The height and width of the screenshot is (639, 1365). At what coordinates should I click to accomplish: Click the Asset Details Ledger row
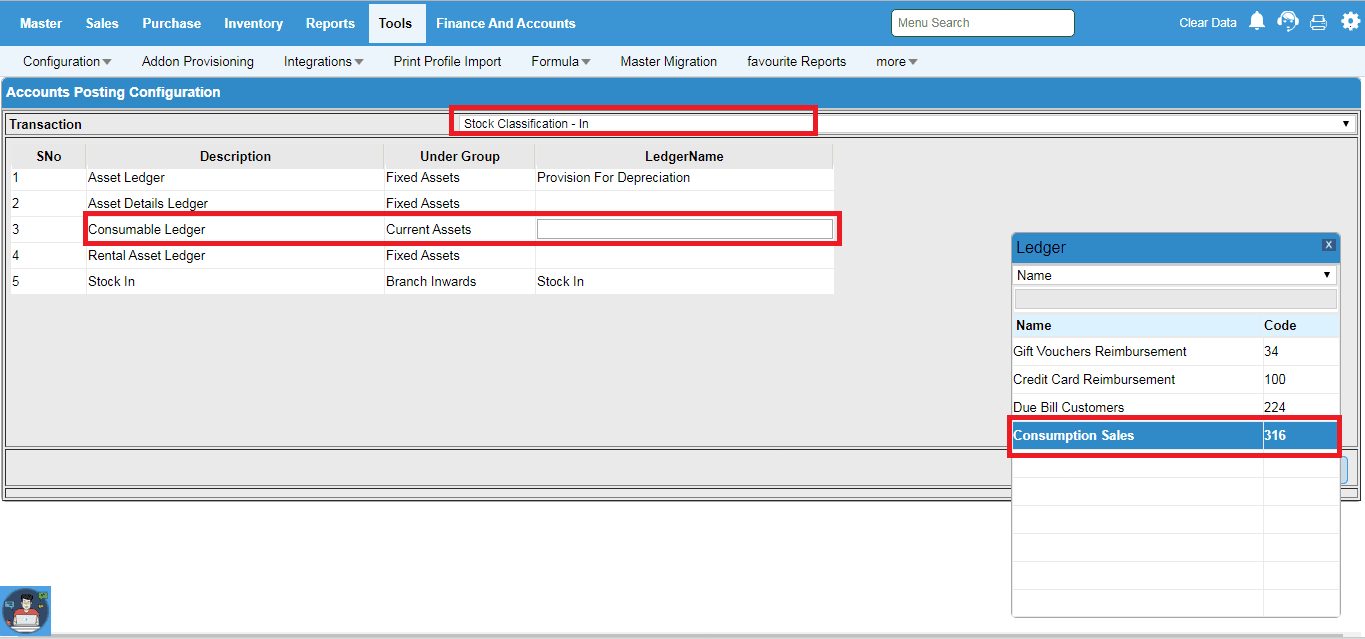click(421, 204)
